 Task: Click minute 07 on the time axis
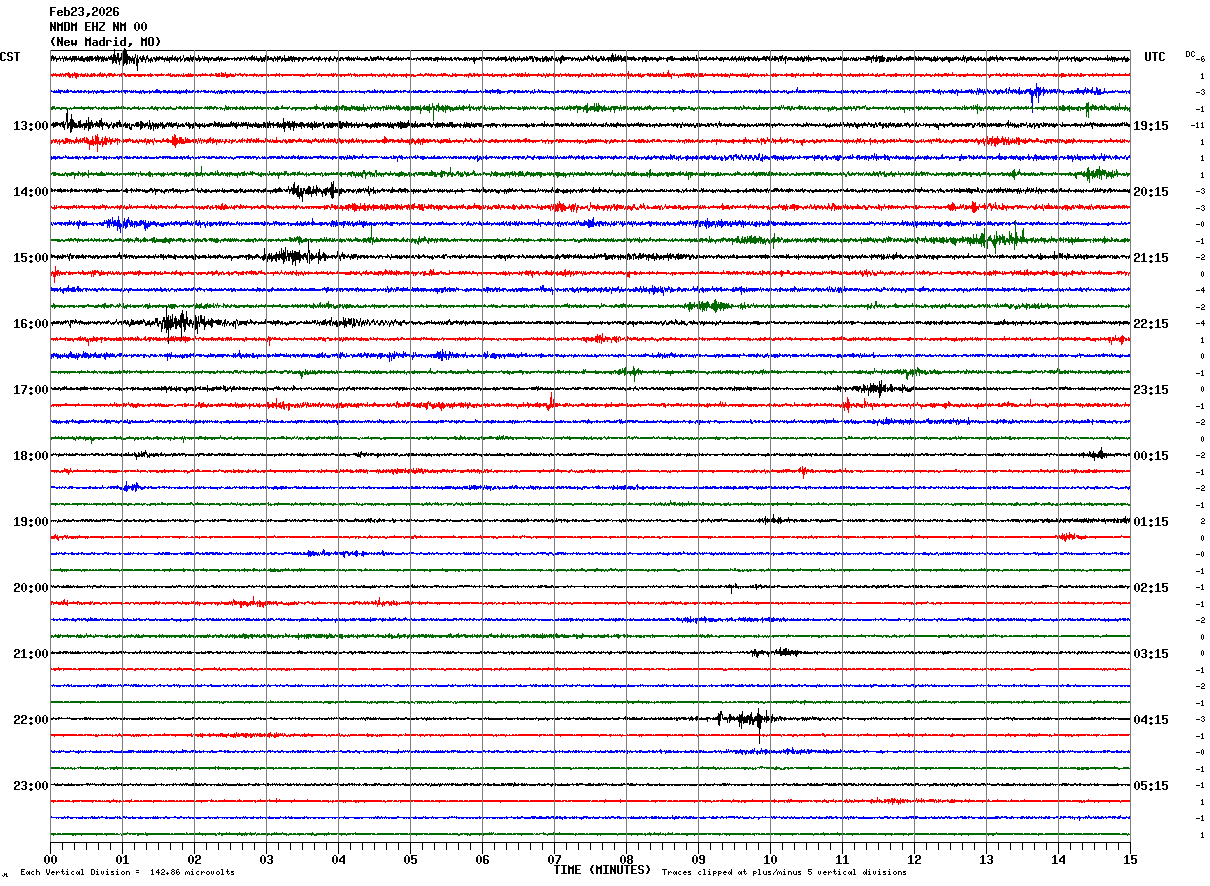[x=554, y=859]
